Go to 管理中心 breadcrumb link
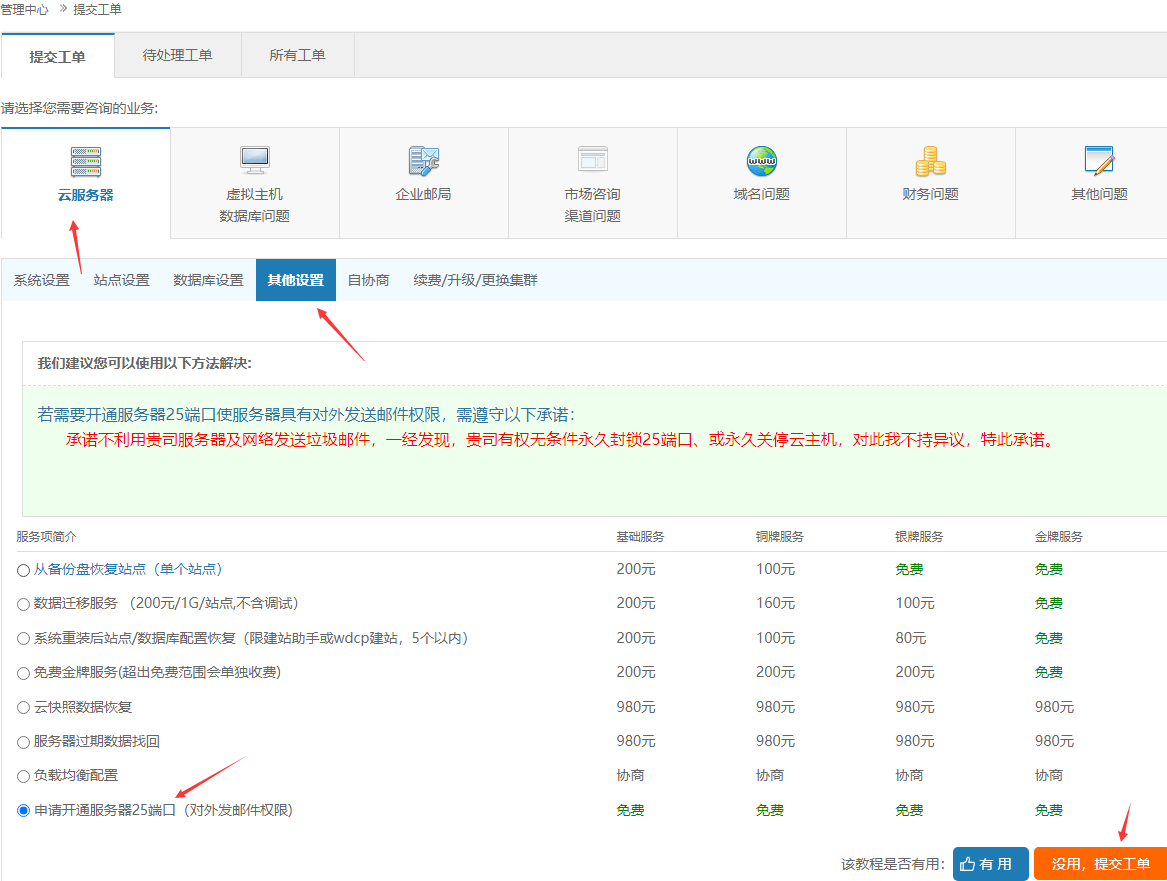 point(25,9)
